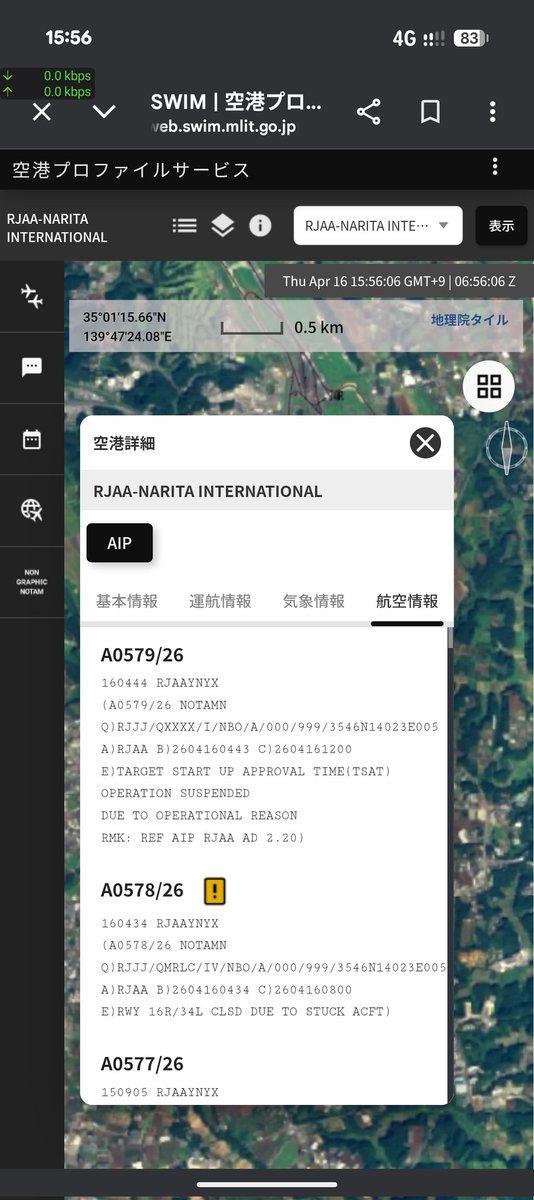
Task: Select the 航空情報 tab
Action: [407, 601]
